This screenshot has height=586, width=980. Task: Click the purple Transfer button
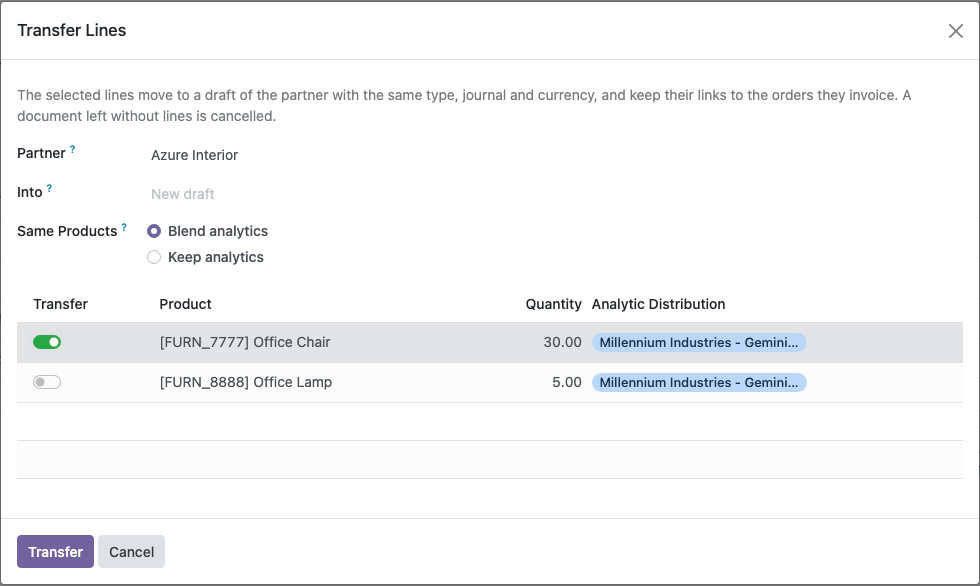pyautogui.click(x=55, y=552)
